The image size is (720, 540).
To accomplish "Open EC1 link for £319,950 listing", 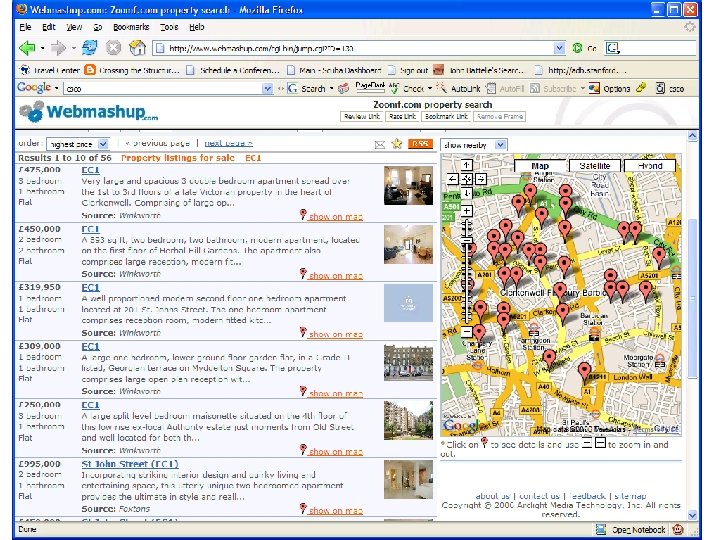I will point(90,287).
